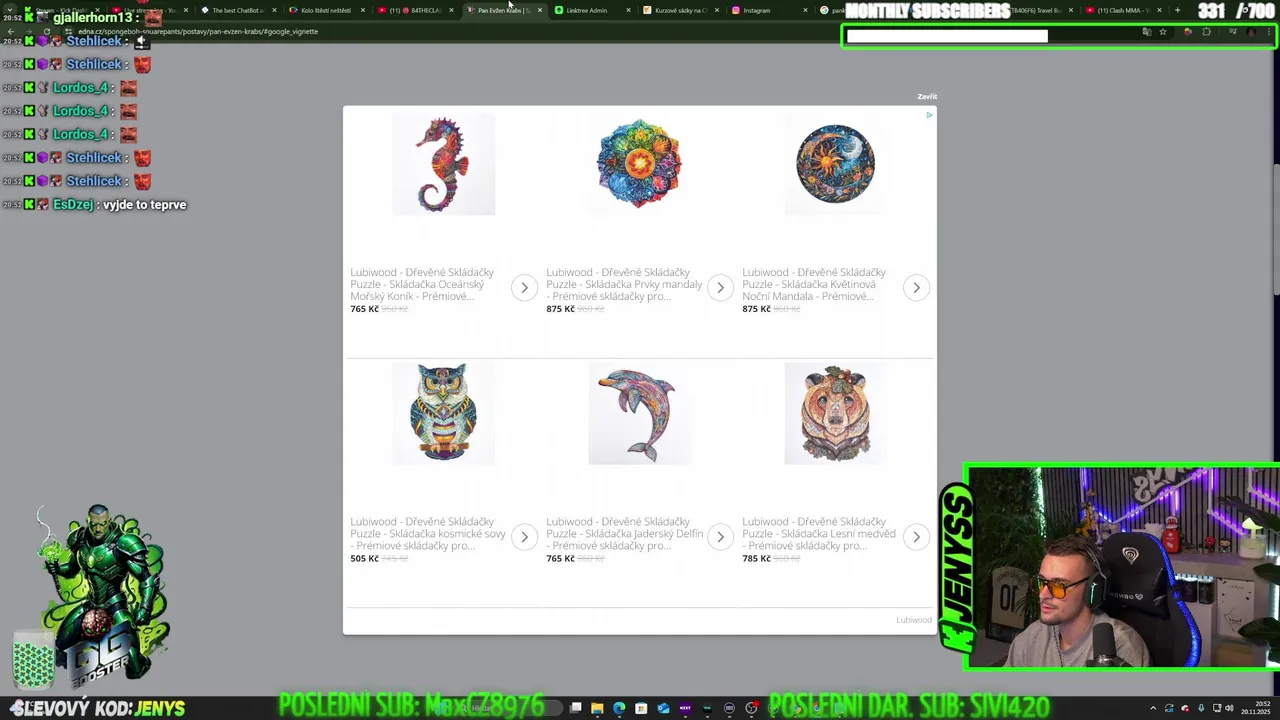Open the taskbar clock and date
1280x720 pixels.
pyautogui.click(x=1254, y=708)
